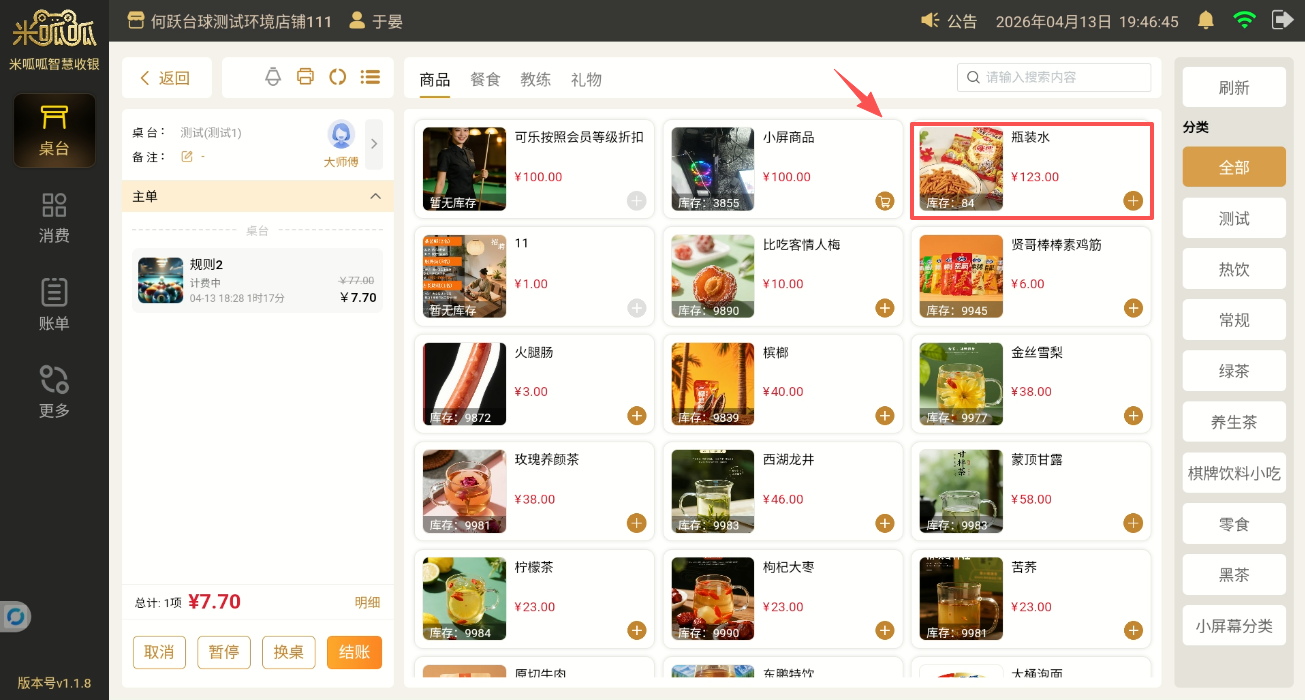The image size is (1305, 700).
Task: Click the product search input field
Action: coord(1060,77)
